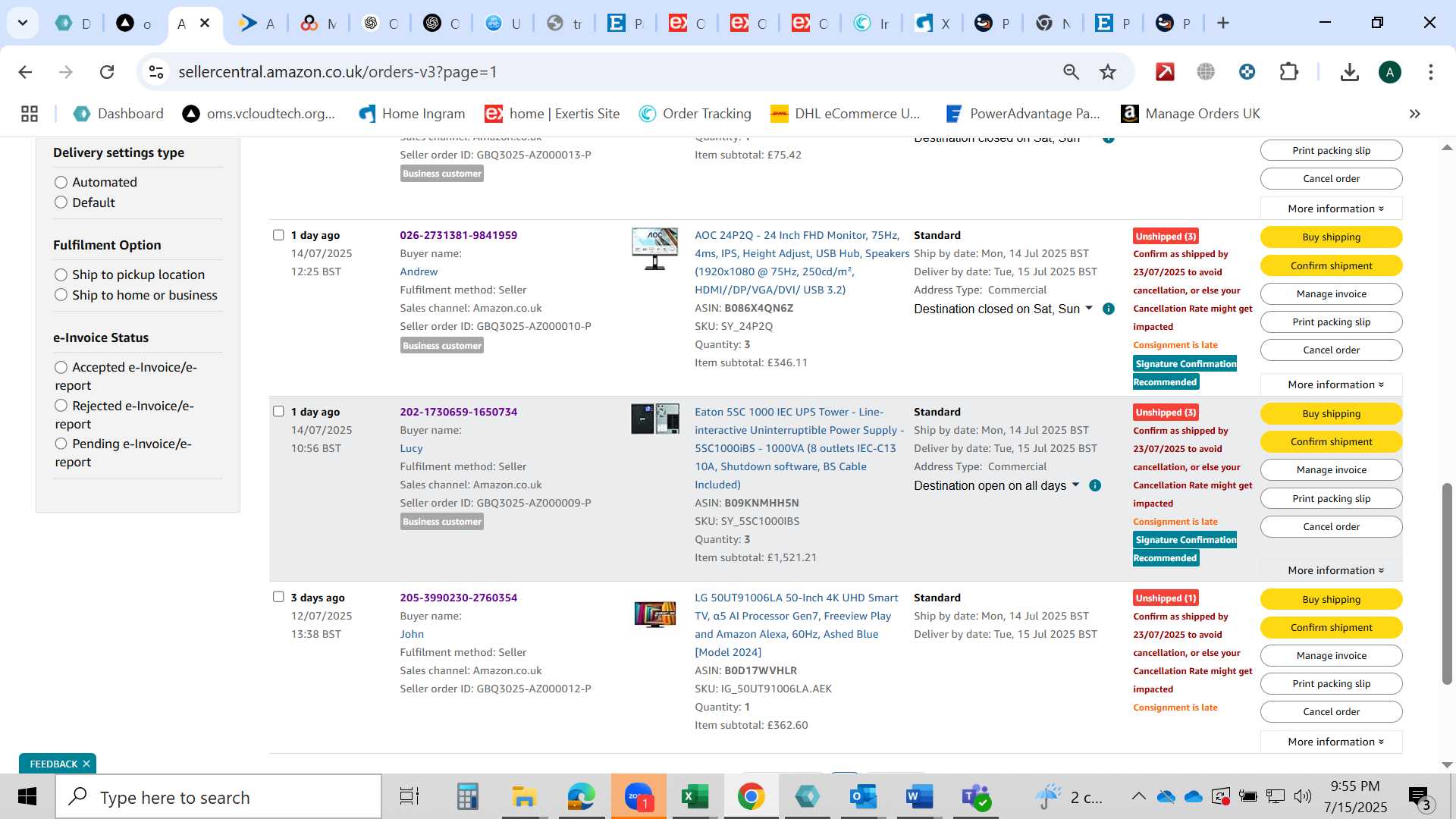Click Manage invoice for the LG TV order
Screen dimensions: 1456x819
point(1331,656)
